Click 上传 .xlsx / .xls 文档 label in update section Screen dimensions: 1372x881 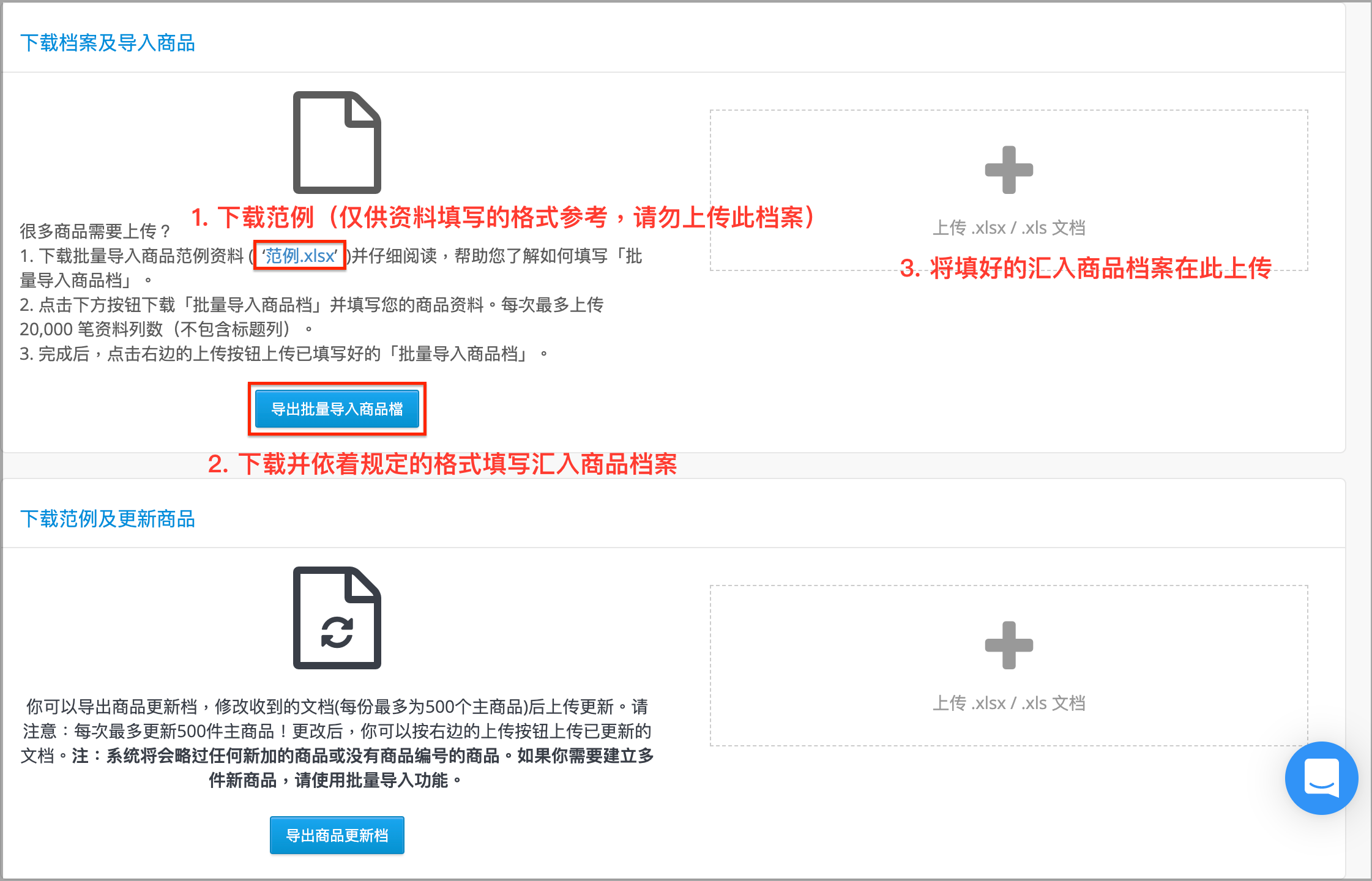click(x=1008, y=703)
